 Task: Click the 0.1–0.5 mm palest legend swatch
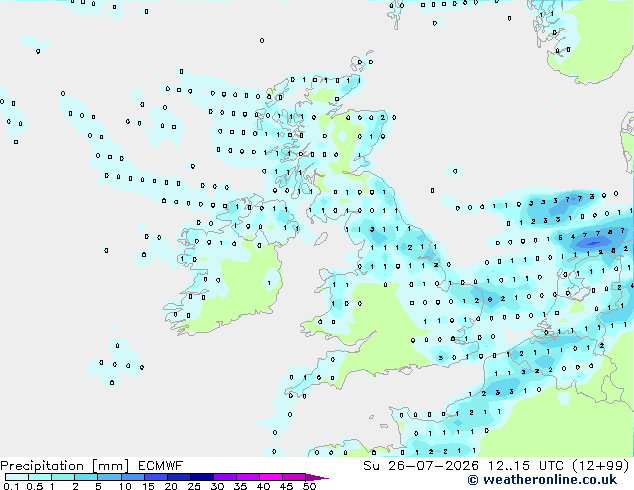[x=17, y=477]
